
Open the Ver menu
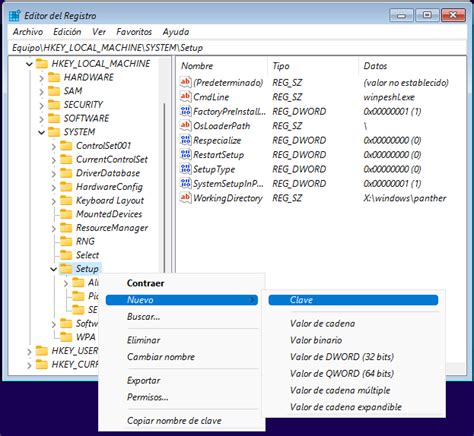pyautogui.click(x=99, y=32)
